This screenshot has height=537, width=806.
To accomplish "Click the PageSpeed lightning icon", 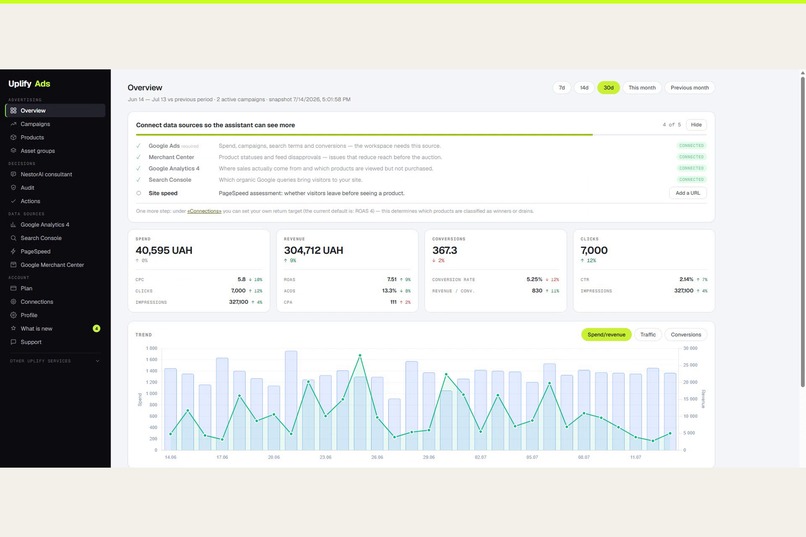I will 13,251.
